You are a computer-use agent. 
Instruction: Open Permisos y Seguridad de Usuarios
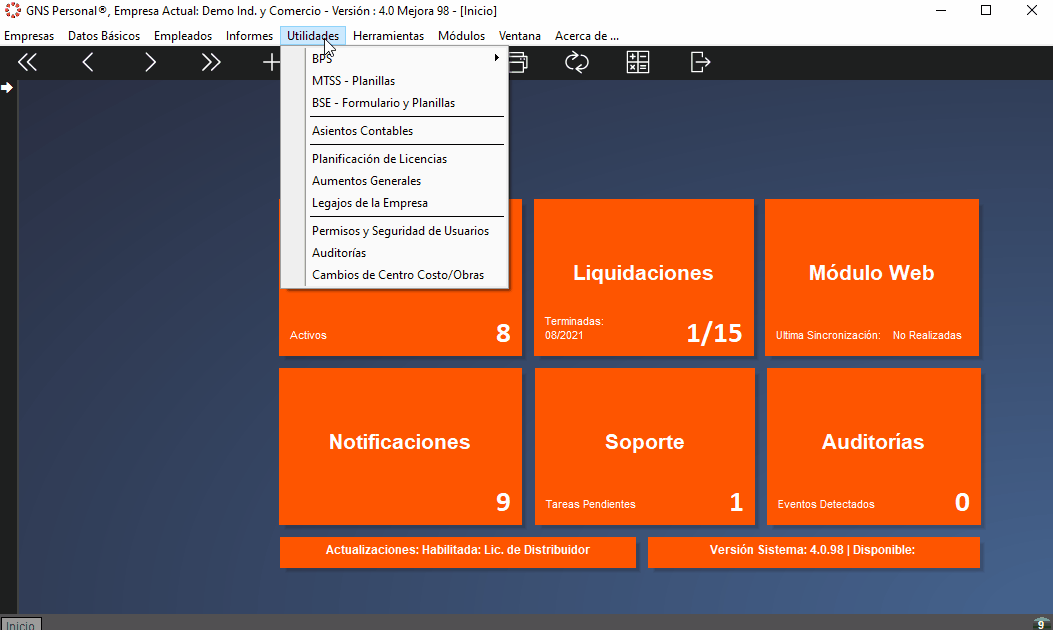(x=406, y=230)
